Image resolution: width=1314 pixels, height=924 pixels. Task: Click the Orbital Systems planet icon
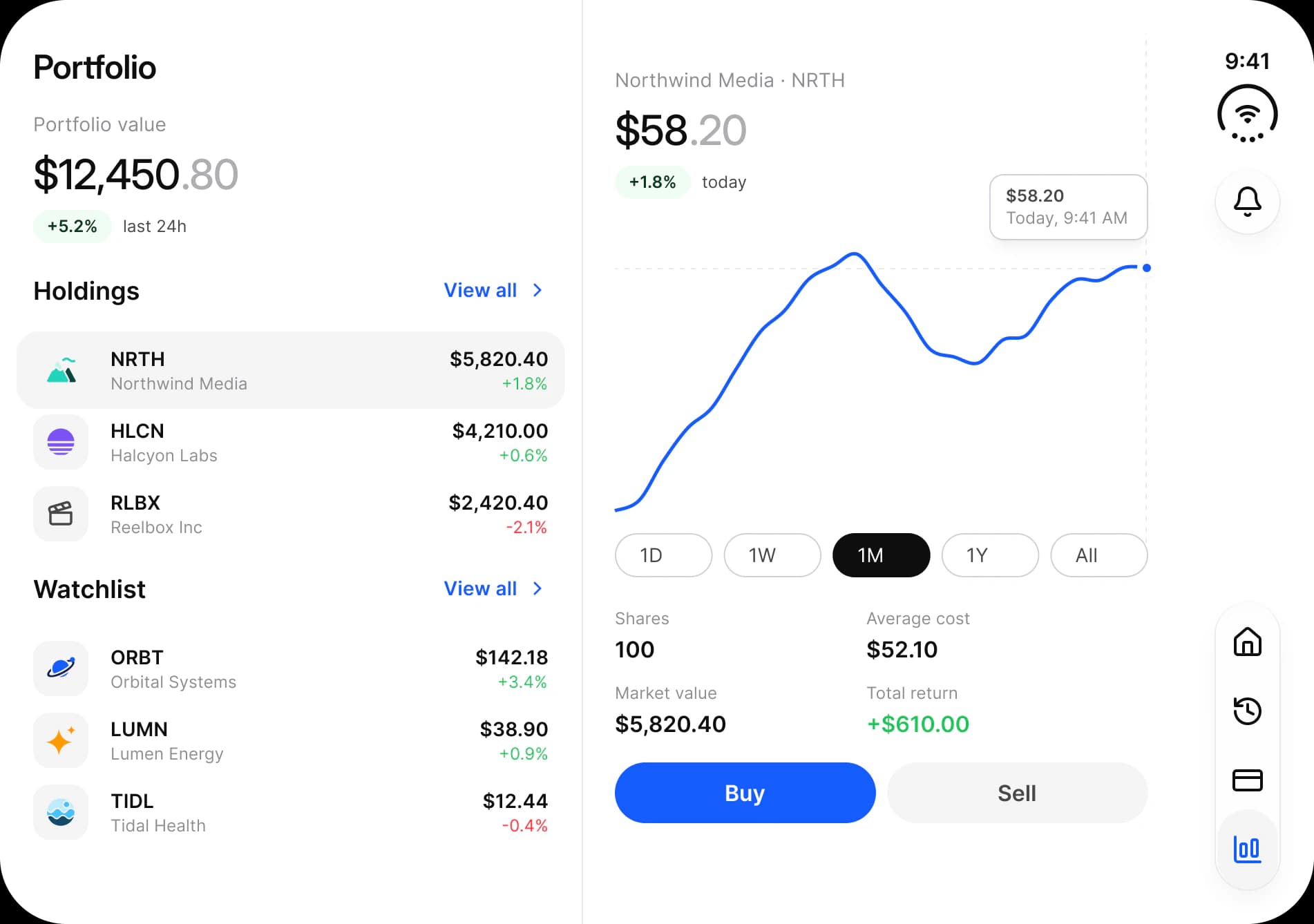(x=61, y=668)
